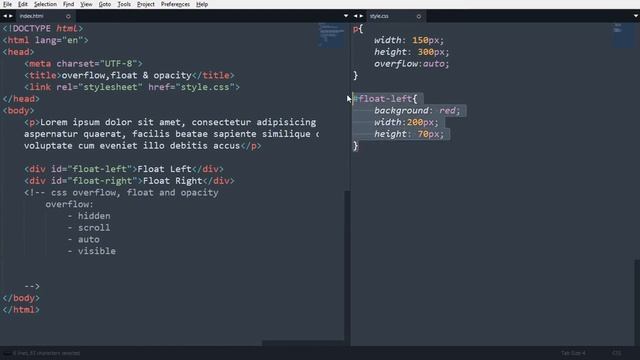Image resolution: width=640 pixels, height=360 pixels.
Task: Click the index.html minimap
Action: pyautogui.click(x=331, y=35)
